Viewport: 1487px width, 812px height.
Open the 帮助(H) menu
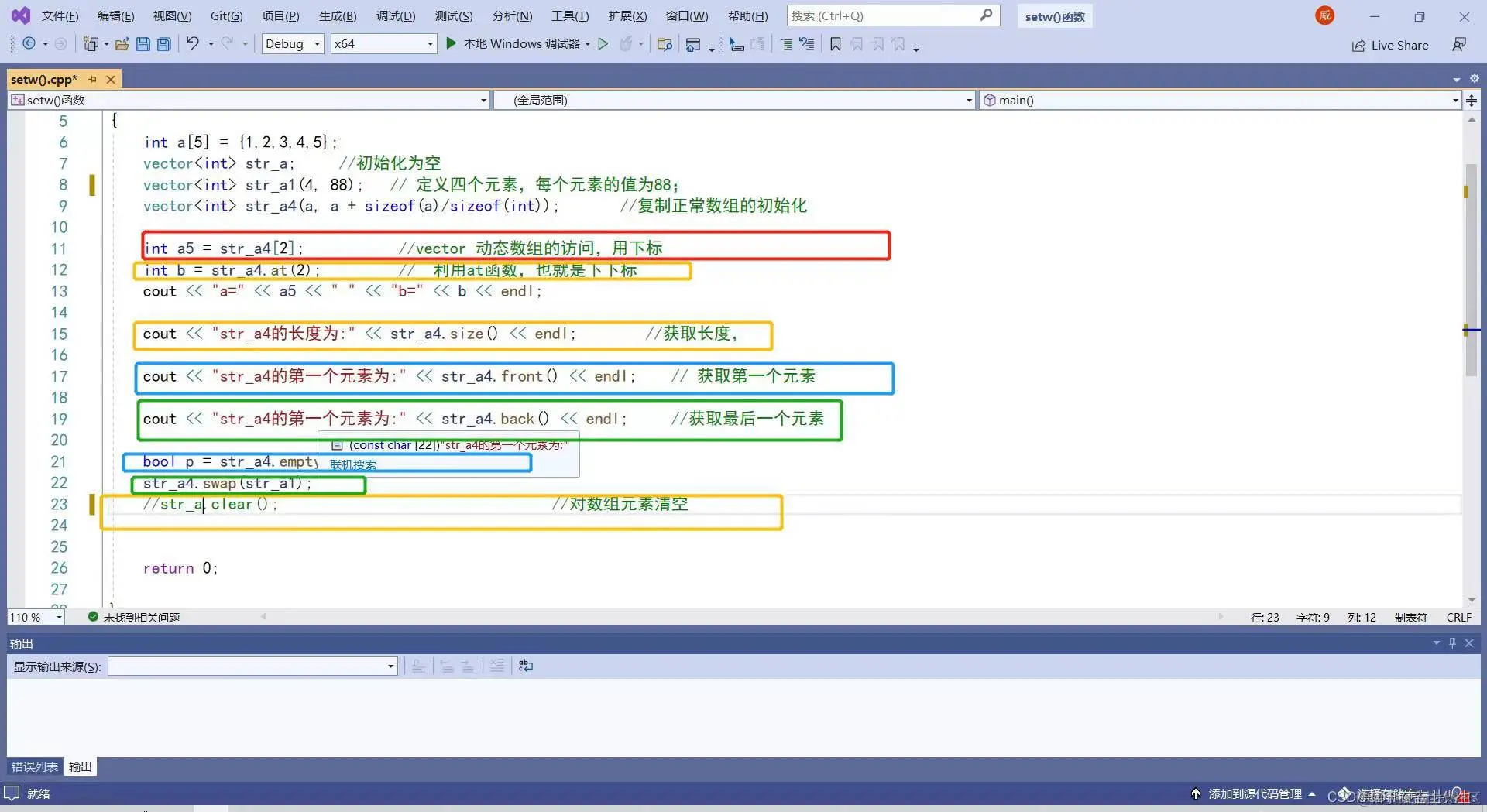tap(747, 15)
